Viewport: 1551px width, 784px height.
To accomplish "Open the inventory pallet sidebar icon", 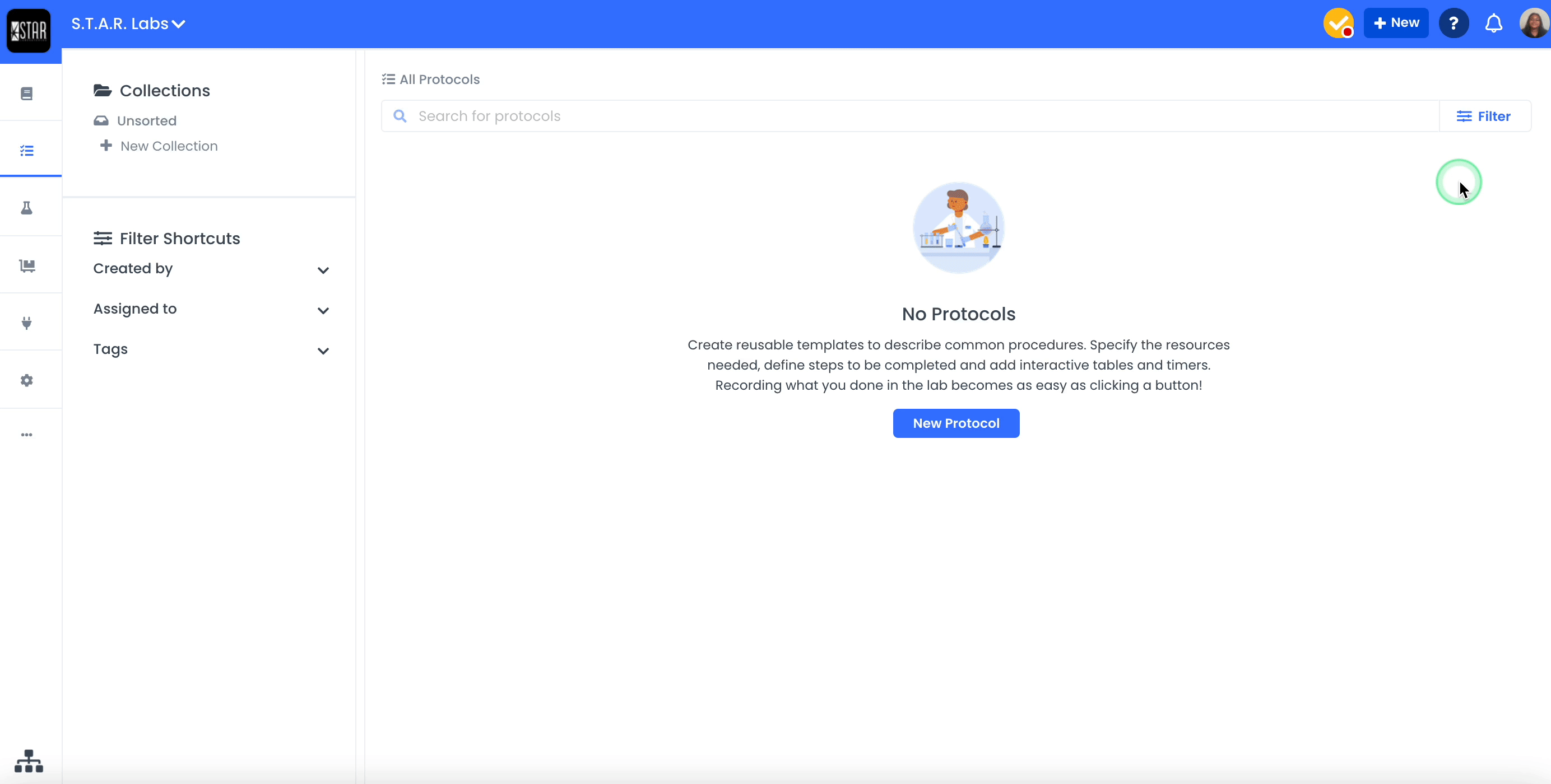I will point(26,265).
